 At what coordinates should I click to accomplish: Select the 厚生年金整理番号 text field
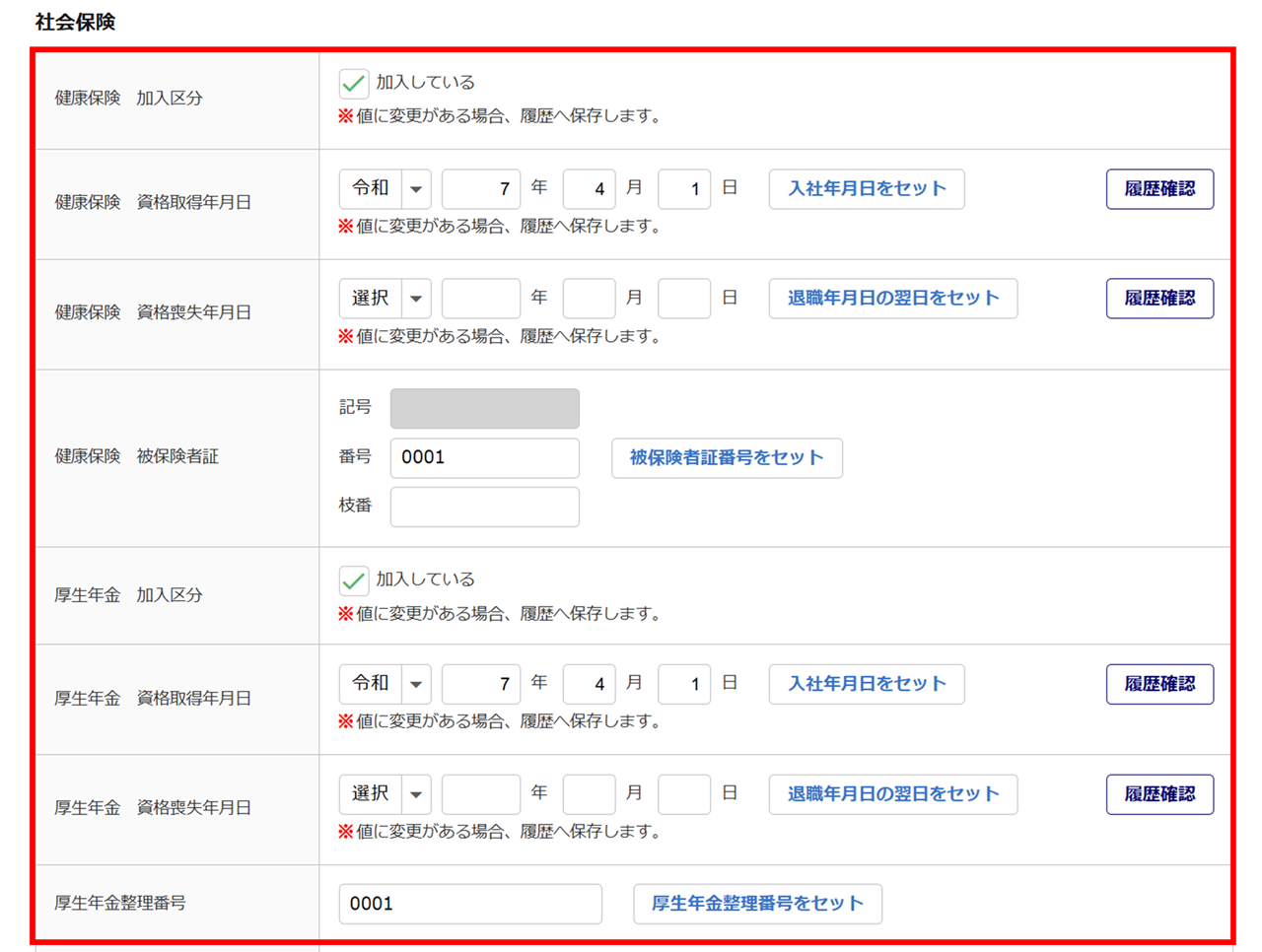tap(469, 904)
